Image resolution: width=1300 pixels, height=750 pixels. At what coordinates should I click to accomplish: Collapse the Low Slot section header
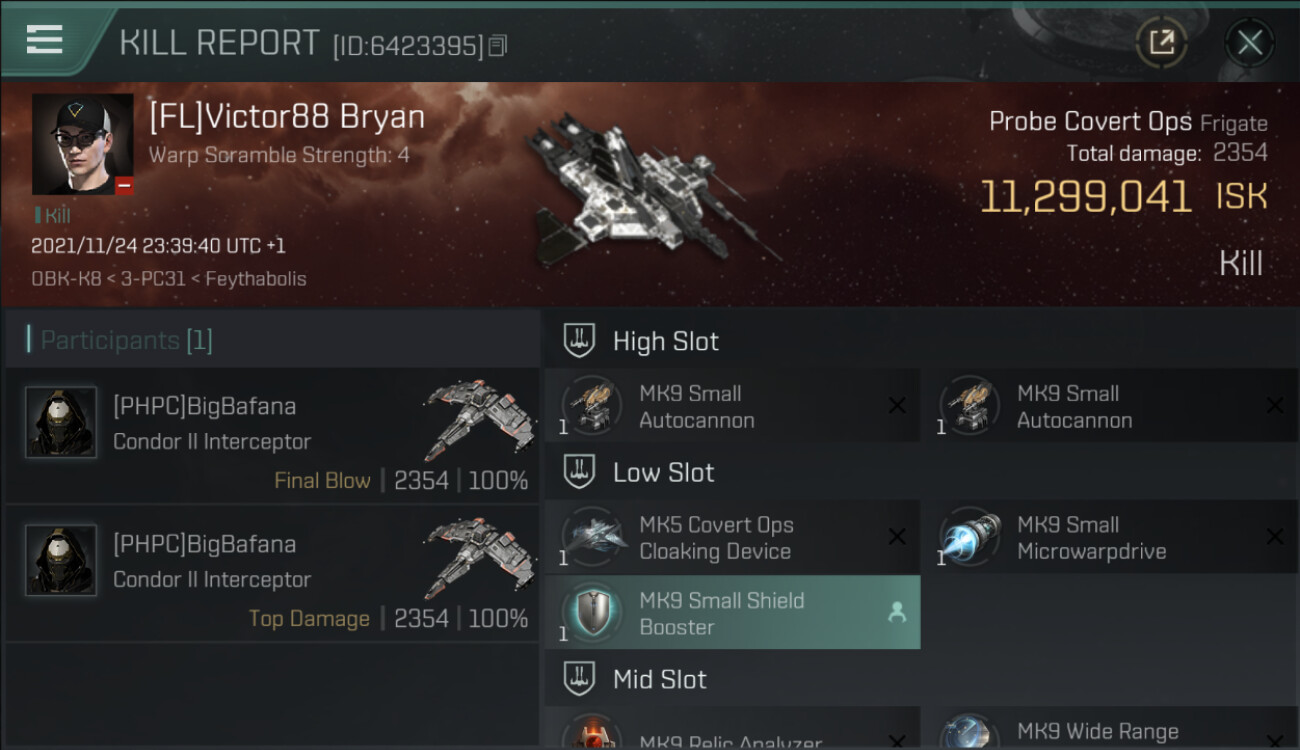(921, 472)
